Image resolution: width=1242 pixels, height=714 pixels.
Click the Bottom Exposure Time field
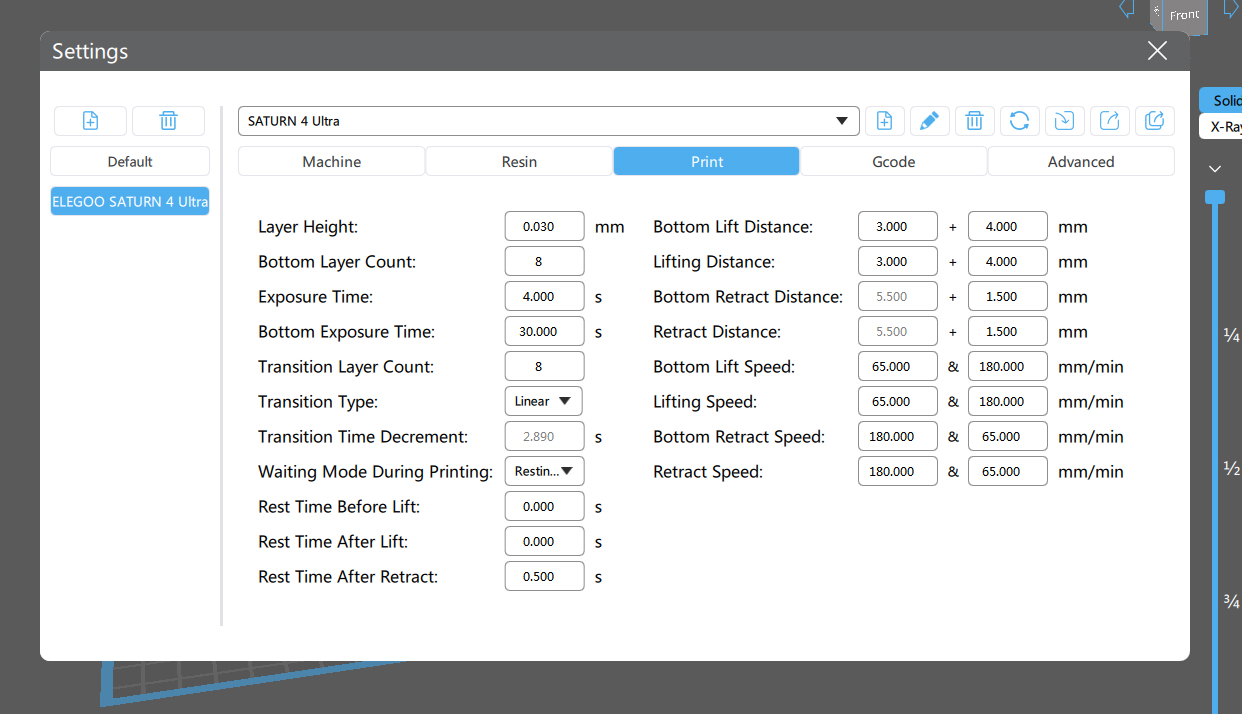pyautogui.click(x=544, y=331)
